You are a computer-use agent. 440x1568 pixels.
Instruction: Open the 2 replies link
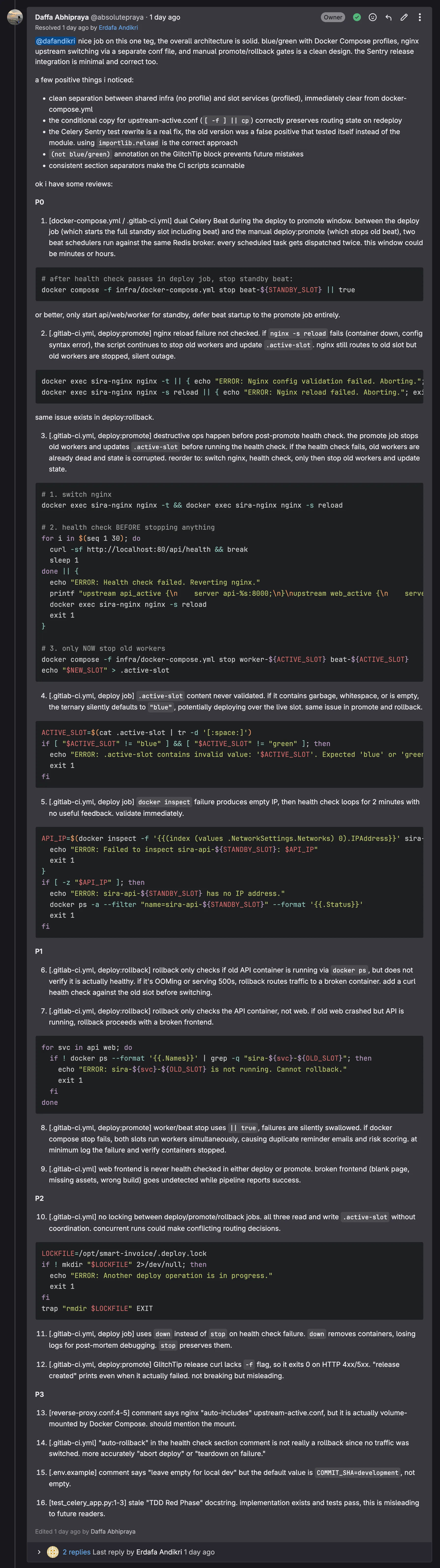76,1552
